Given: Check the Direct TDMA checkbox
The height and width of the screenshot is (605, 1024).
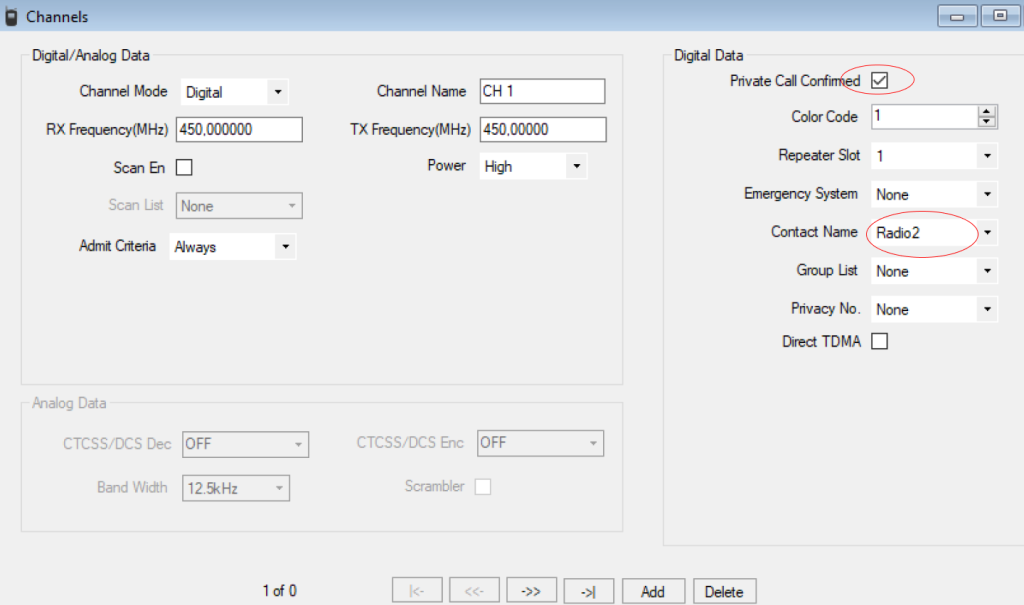Looking at the screenshot, I should [880, 342].
